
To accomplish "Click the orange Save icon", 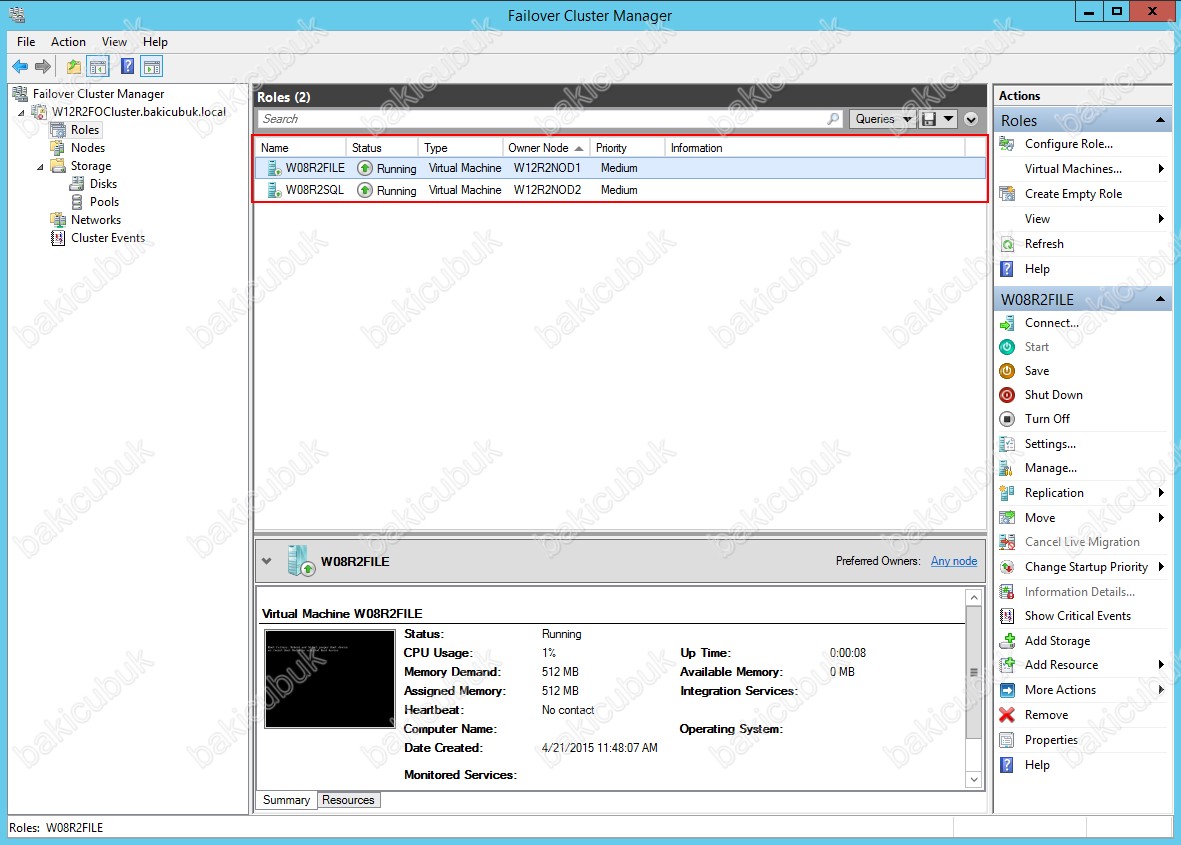I will click(x=1006, y=371).
